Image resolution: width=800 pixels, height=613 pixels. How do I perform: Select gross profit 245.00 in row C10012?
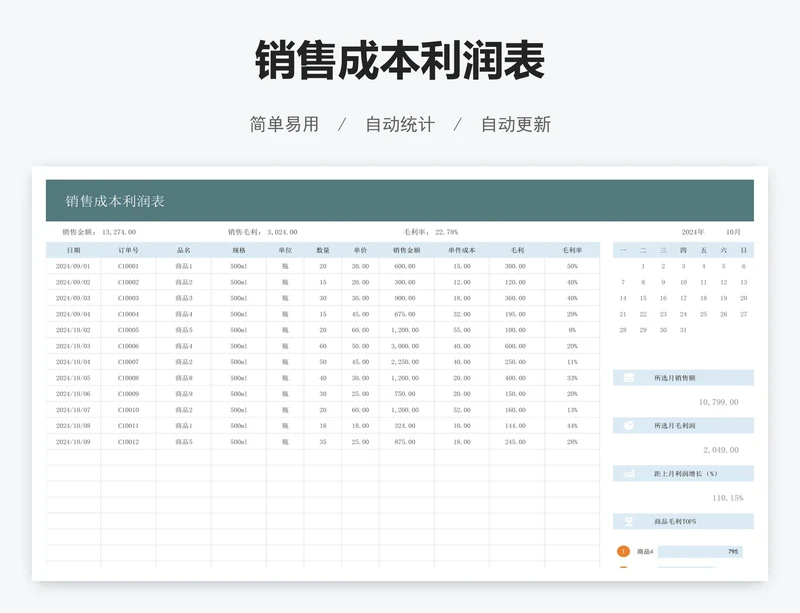click(x=517, y=442)
